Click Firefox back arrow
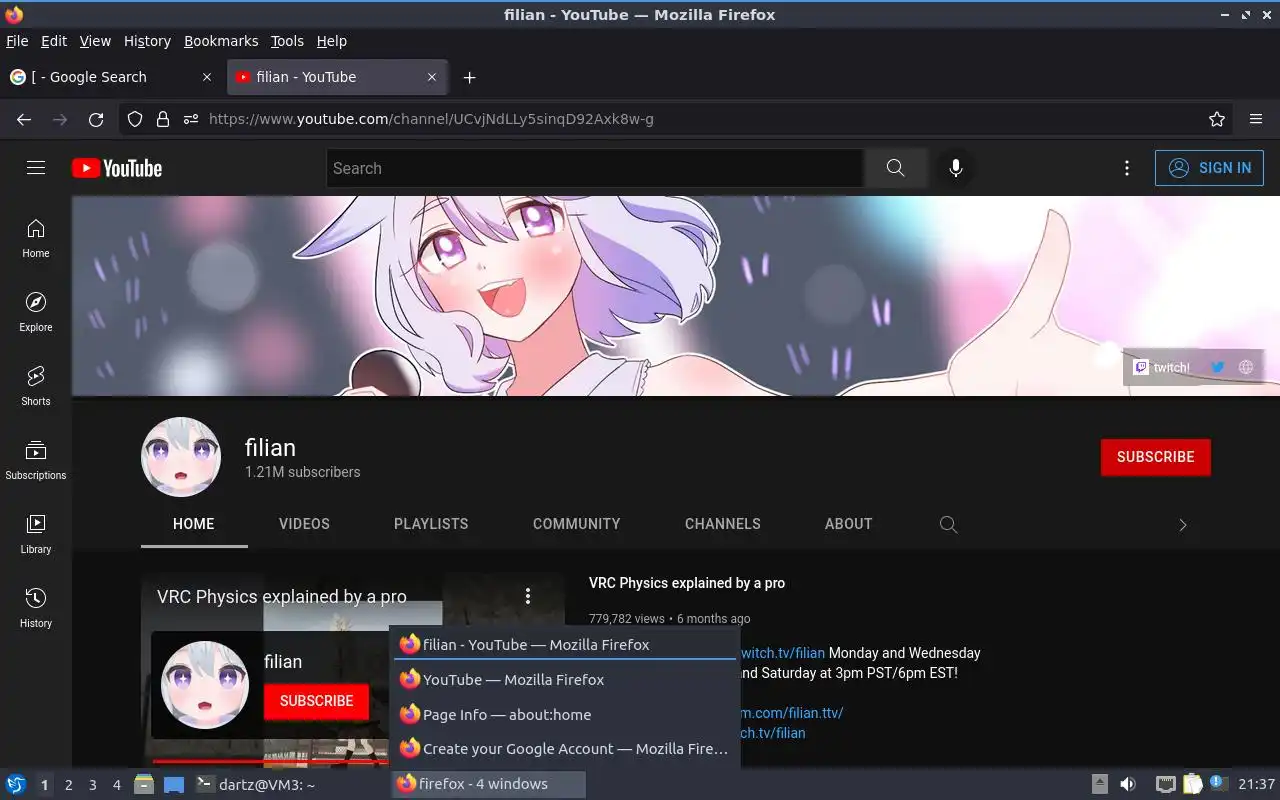Viewport: 1280px width, 800px height. click(24, 119)
